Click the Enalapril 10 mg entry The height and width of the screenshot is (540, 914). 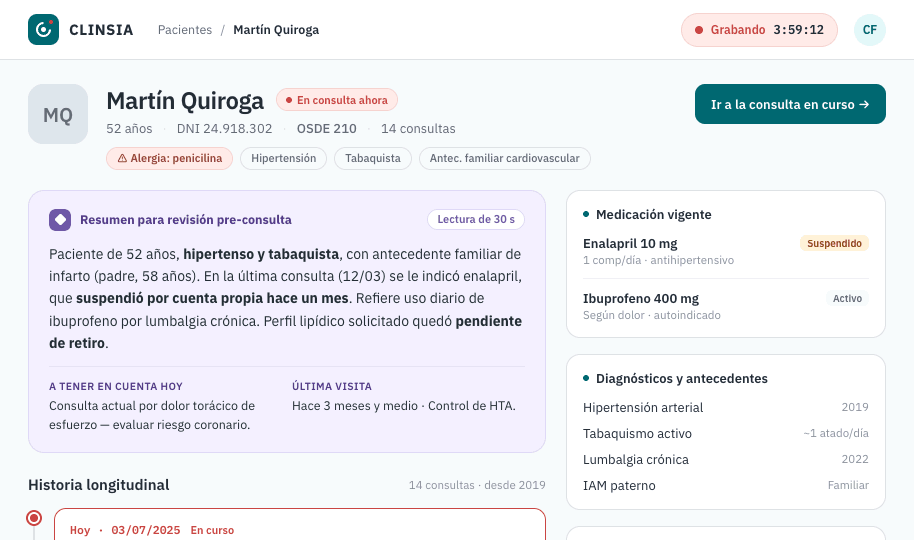click(x=726, y=251)
